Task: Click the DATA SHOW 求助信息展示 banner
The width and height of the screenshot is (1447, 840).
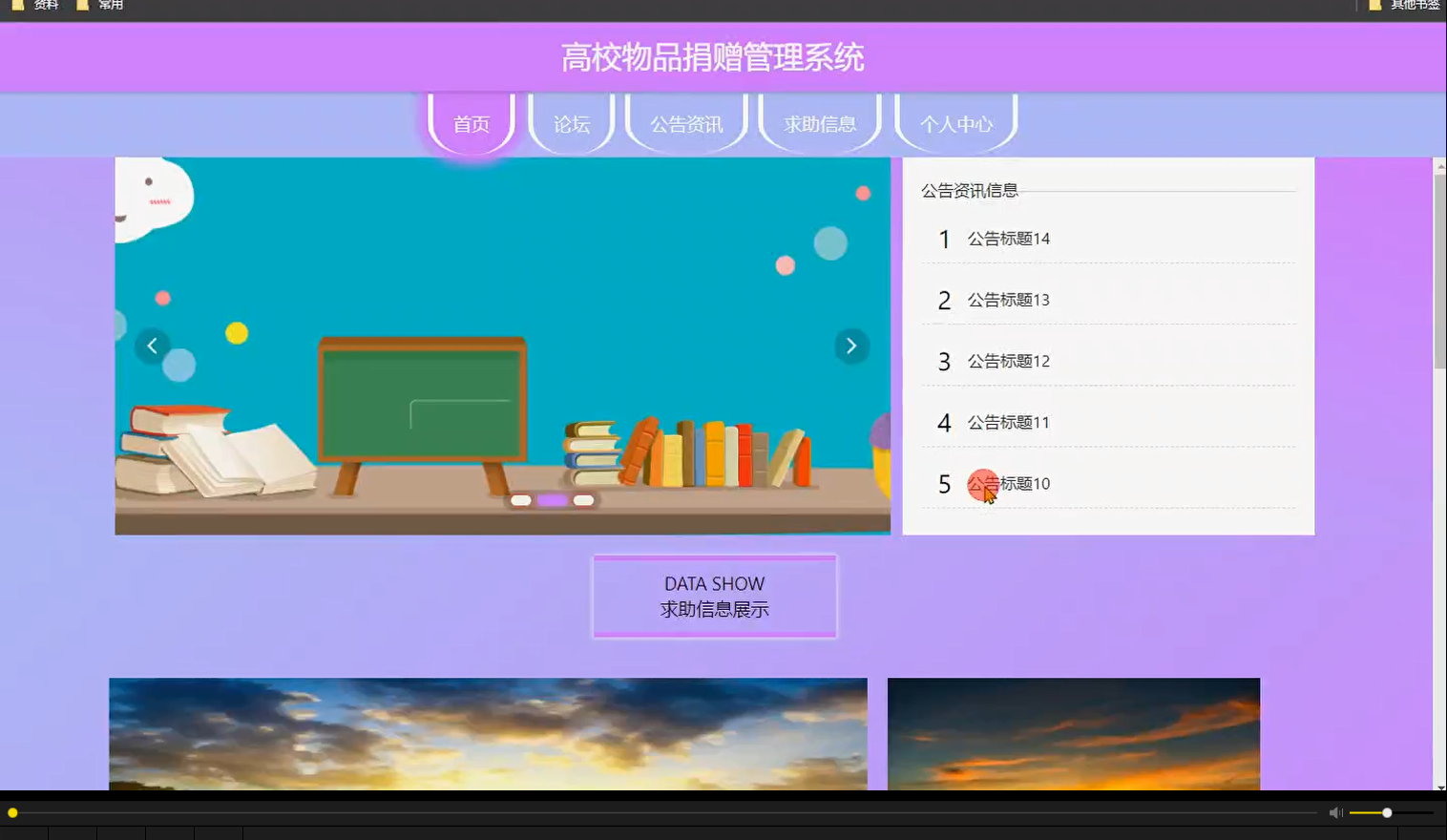Action: tap(714, 596)
